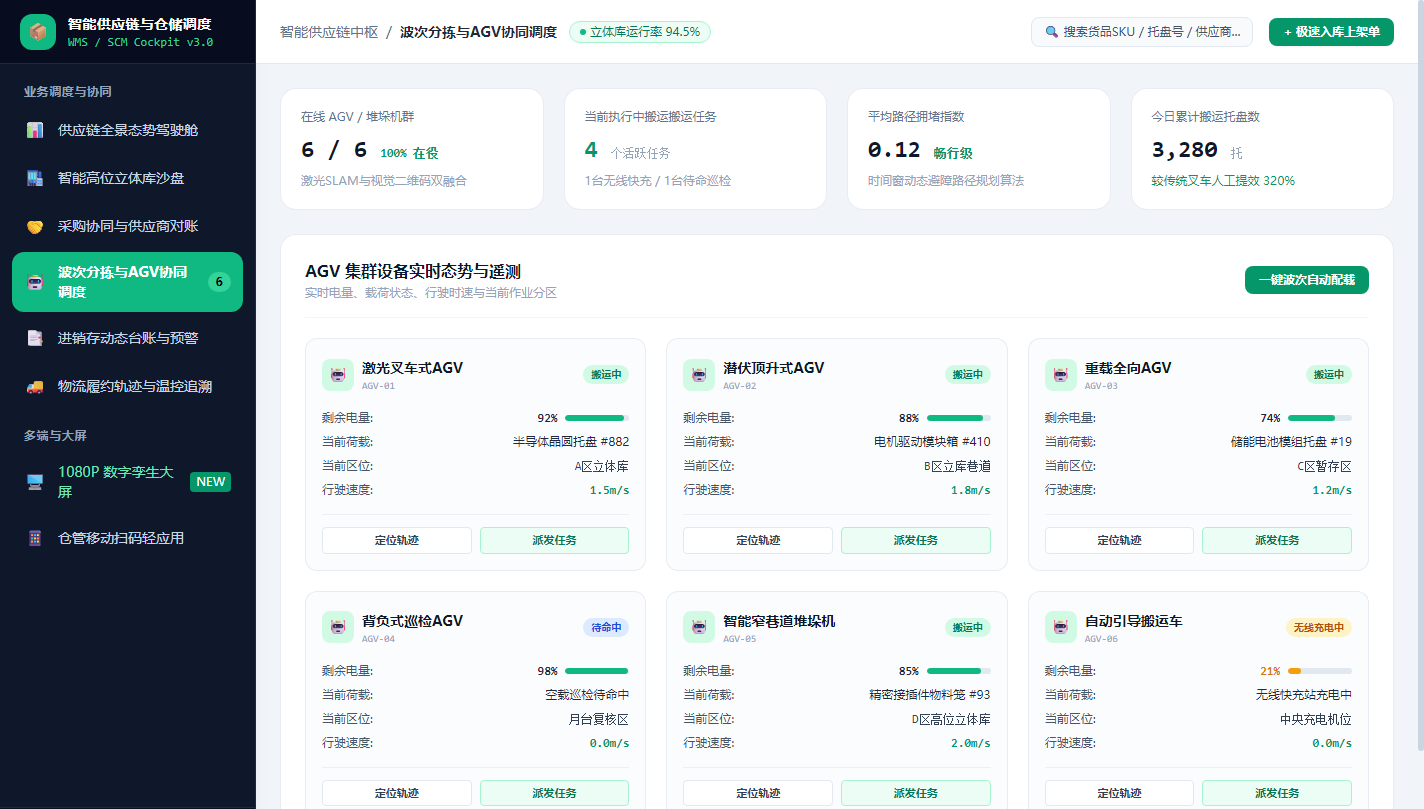Viewport: 1424px width, 809px height.
Task: Click the 0.12 congestion index value
Action: [894, 150]
